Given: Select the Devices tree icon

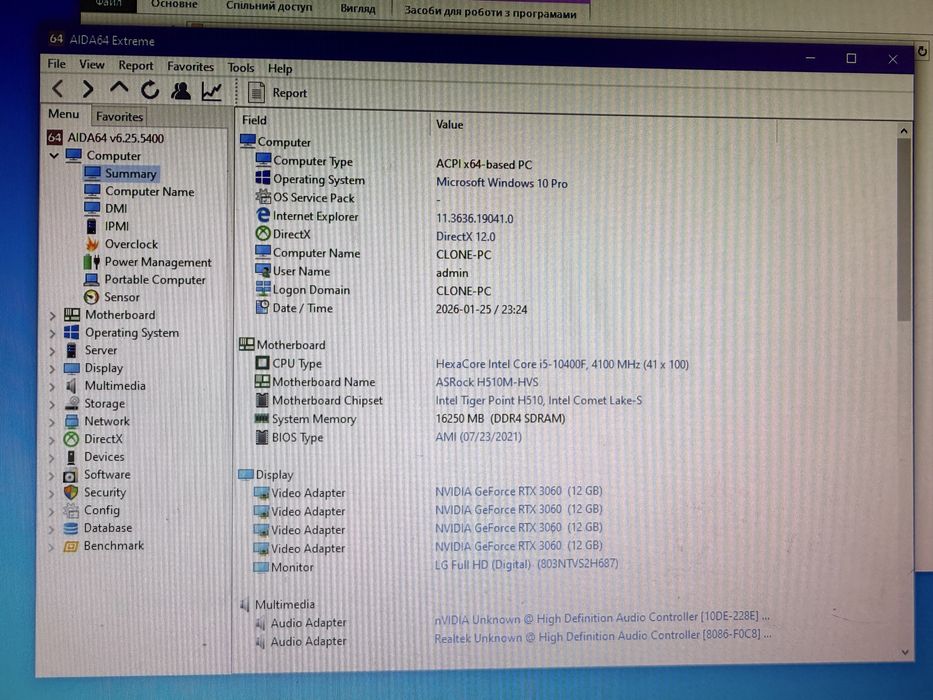Looking at the screenshot, I should click(x=71, y=457).
